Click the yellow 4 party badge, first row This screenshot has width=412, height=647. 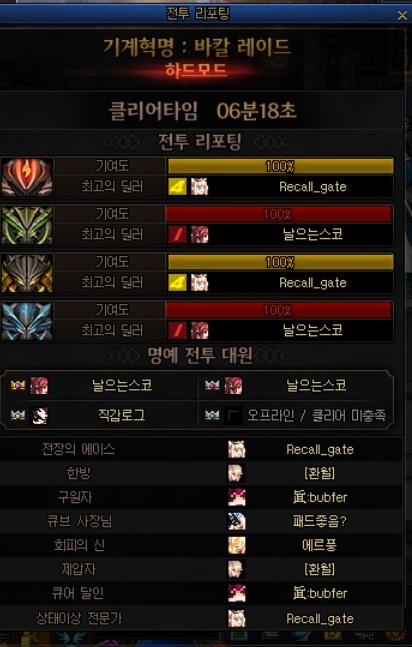(177, 187)
